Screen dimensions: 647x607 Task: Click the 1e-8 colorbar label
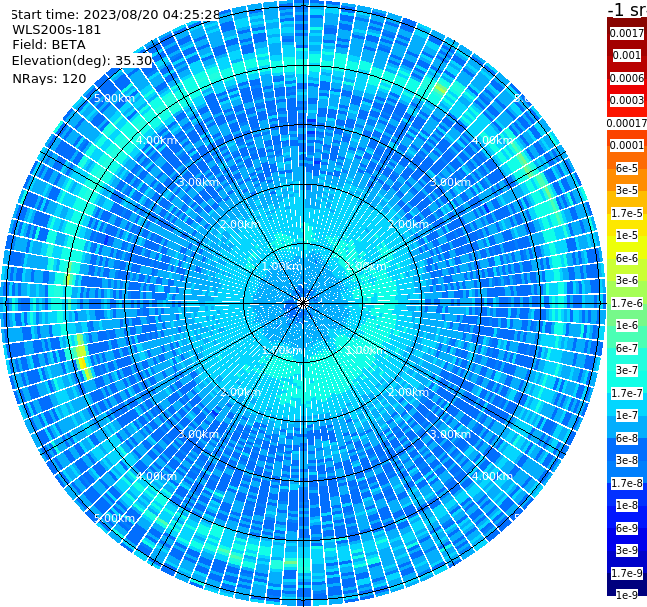pyautogui.click(x=627, y=505)
